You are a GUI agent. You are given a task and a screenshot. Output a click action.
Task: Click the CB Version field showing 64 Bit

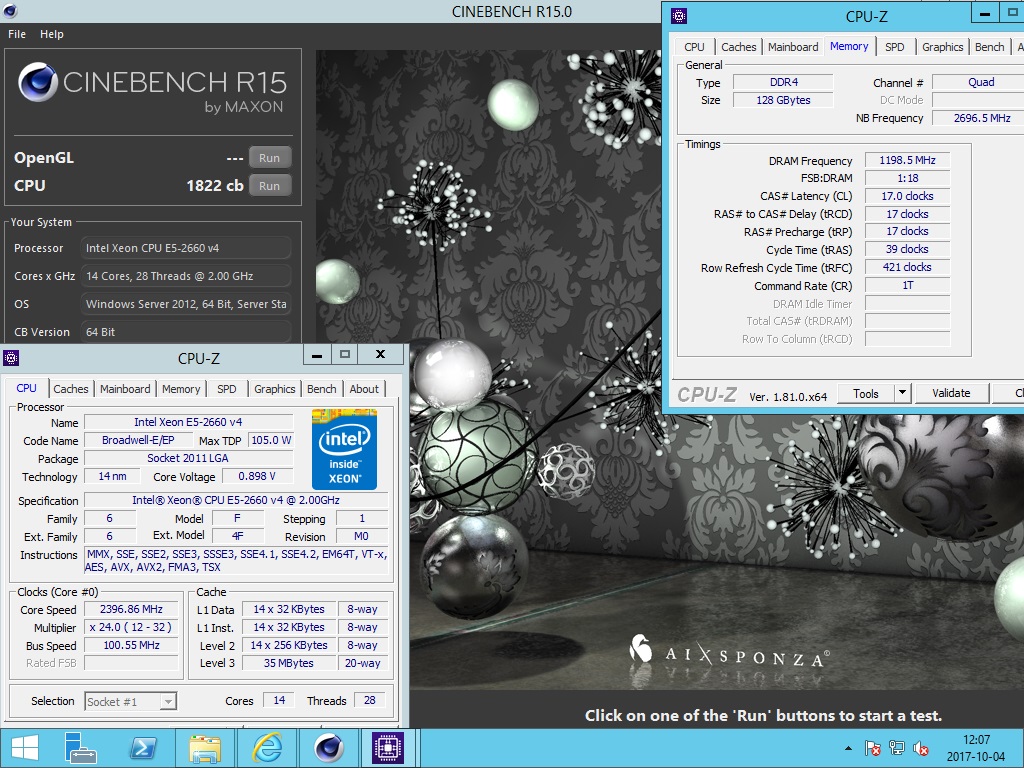[186, 332]
